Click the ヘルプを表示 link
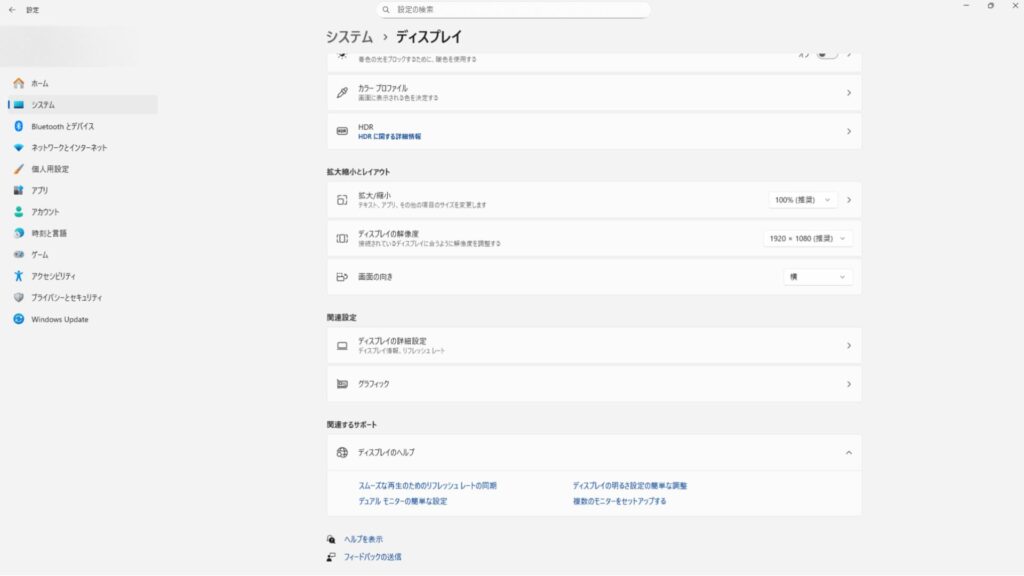 363,539
